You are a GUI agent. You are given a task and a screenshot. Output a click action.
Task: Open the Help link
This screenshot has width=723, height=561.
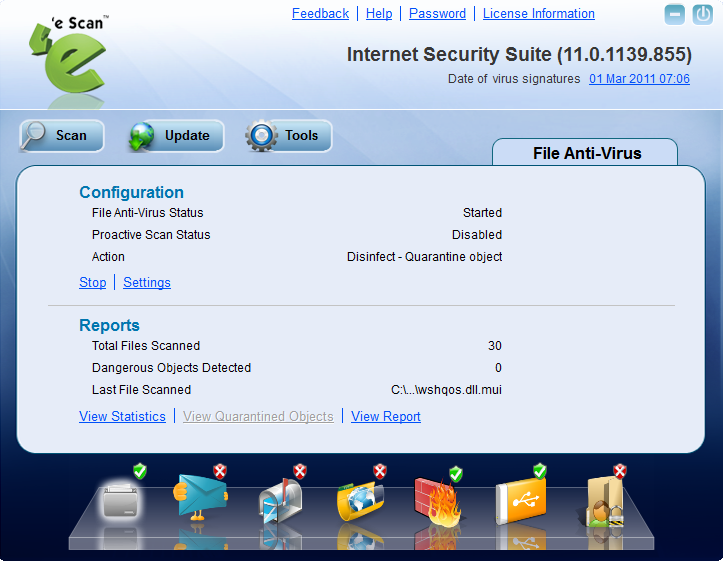(x=379, y=14)
